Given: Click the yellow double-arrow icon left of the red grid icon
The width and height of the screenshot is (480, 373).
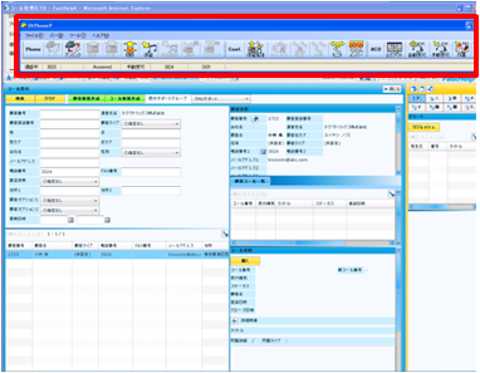Looking at the screenshot, I should point(337,49).
